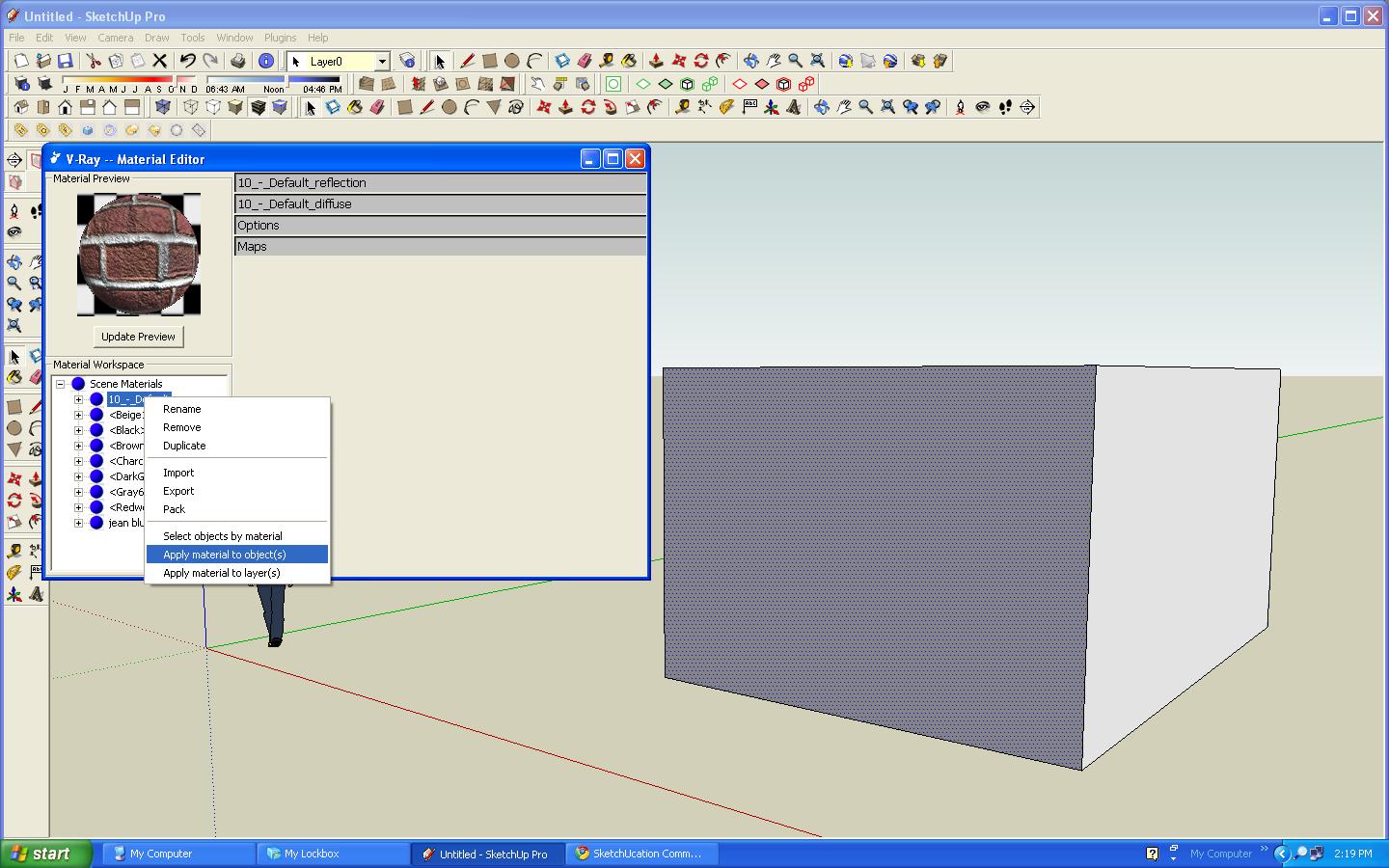
Task: Select the 3D Text tool icon
Action: coord(794,107)
